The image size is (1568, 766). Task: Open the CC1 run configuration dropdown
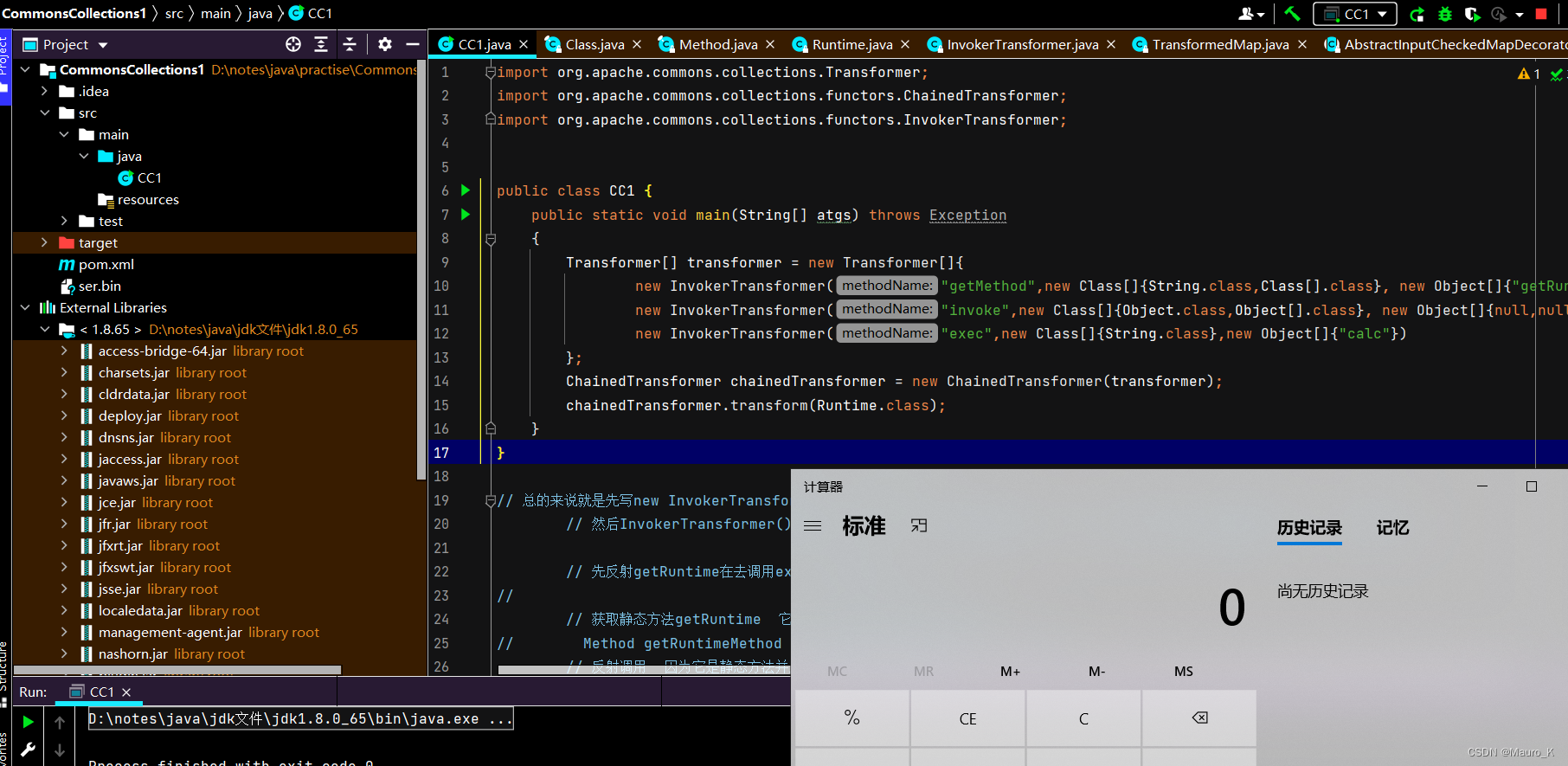click(1355, 14)
